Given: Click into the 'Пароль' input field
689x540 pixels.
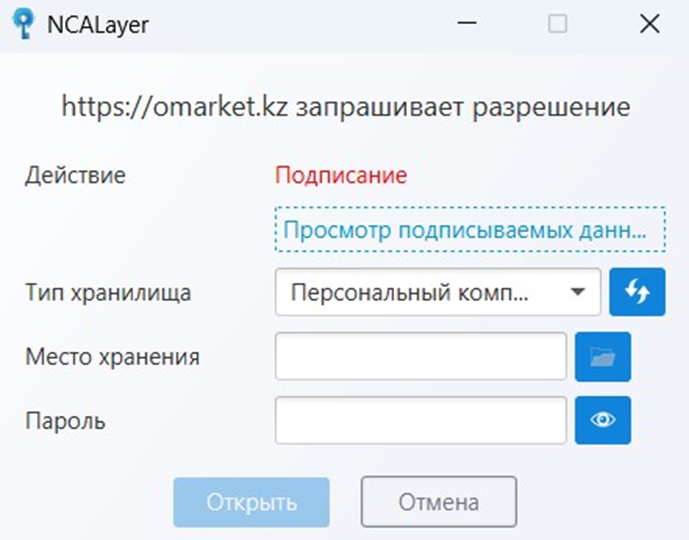Looking at the screenshot, I should [420, 420].
